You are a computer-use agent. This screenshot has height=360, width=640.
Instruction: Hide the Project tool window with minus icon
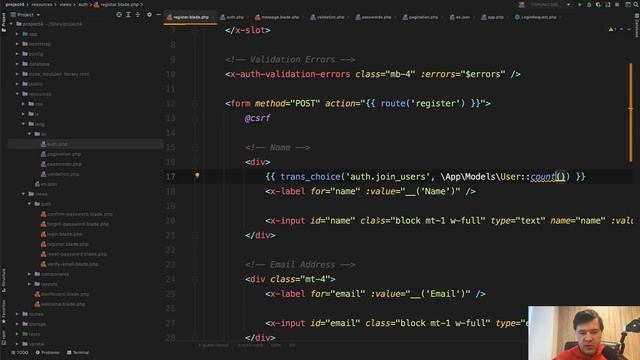coord(158,15)
